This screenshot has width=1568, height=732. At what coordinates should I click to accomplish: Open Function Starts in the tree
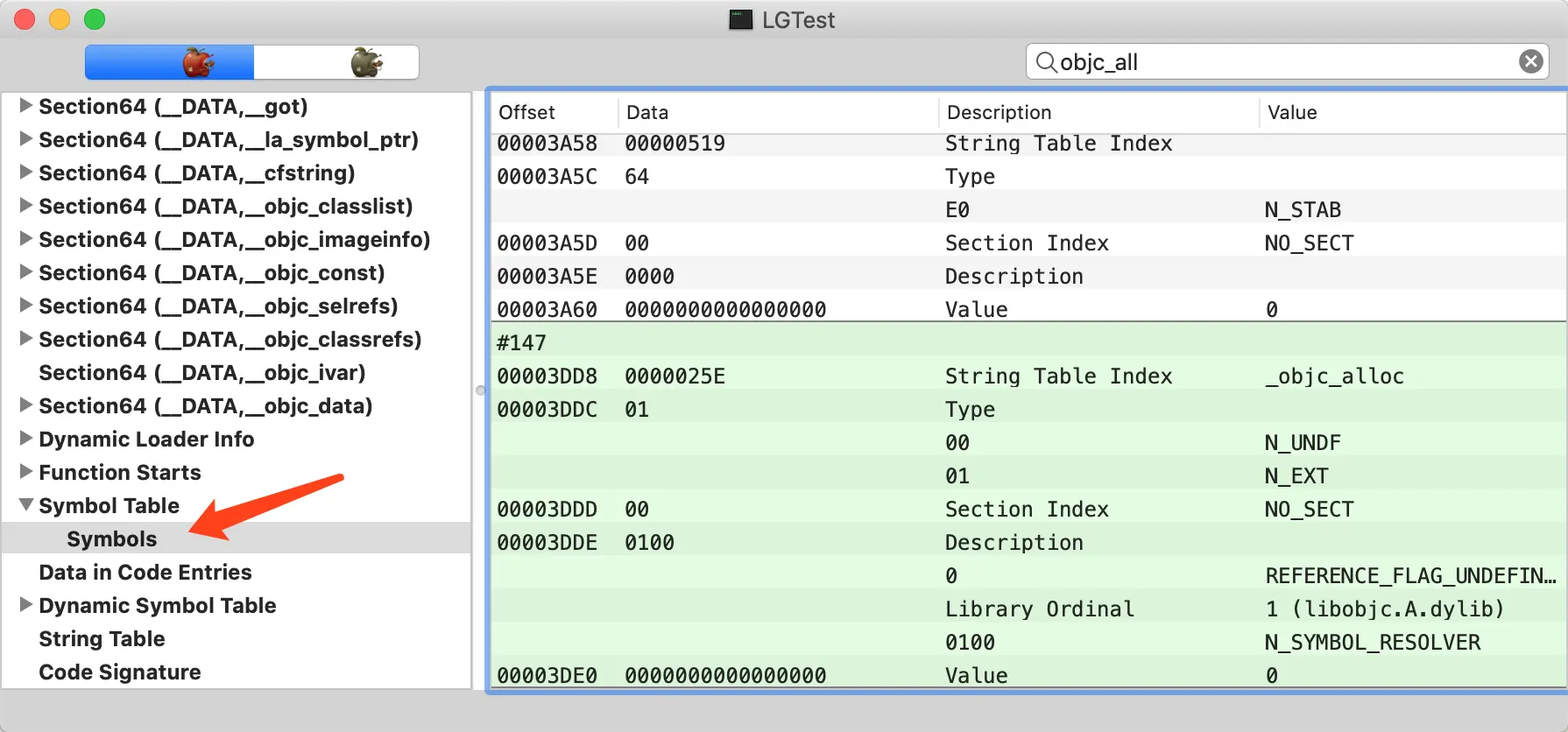click(120, 473)
